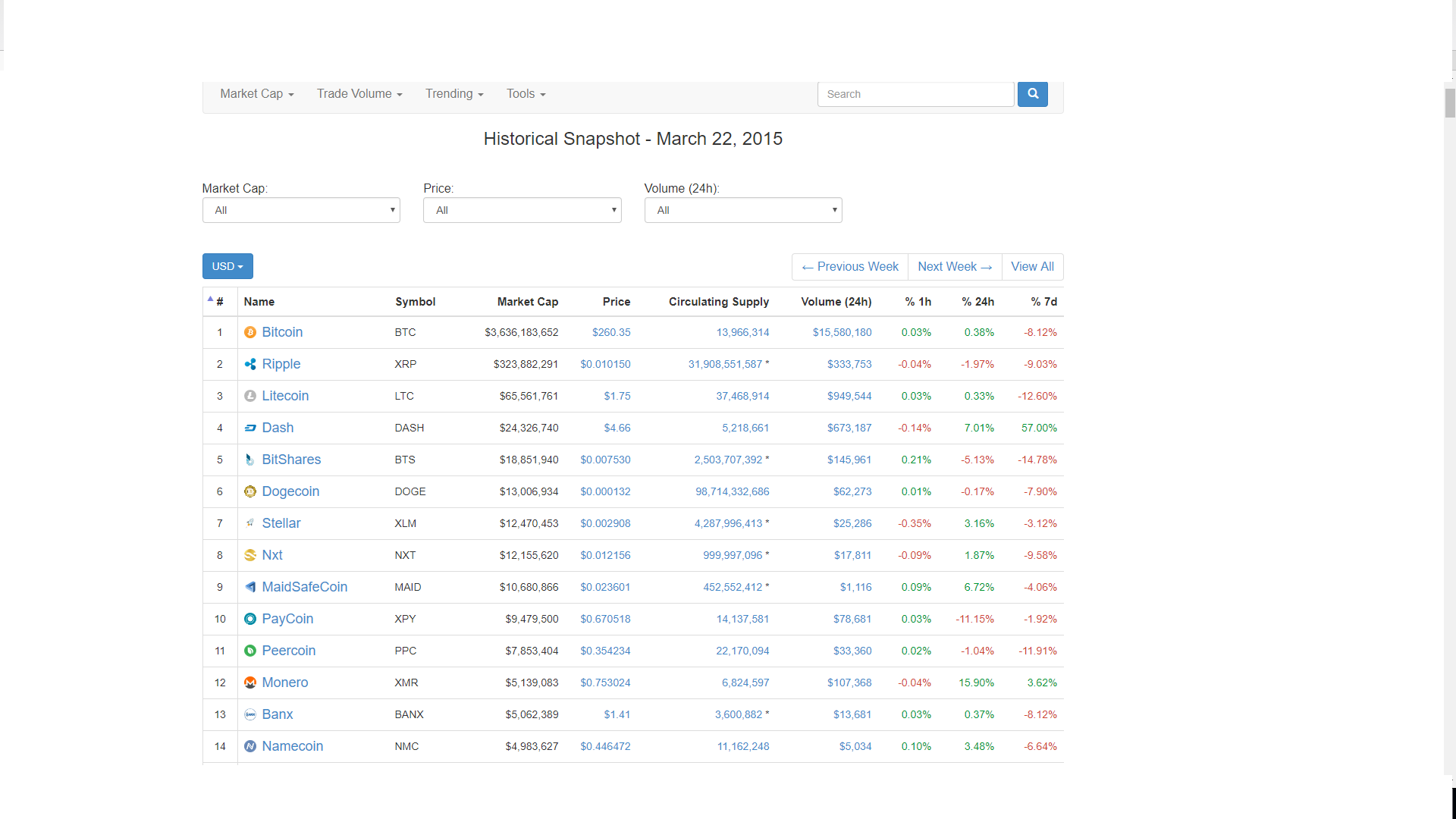Open the Monero name link

[285, 682]
